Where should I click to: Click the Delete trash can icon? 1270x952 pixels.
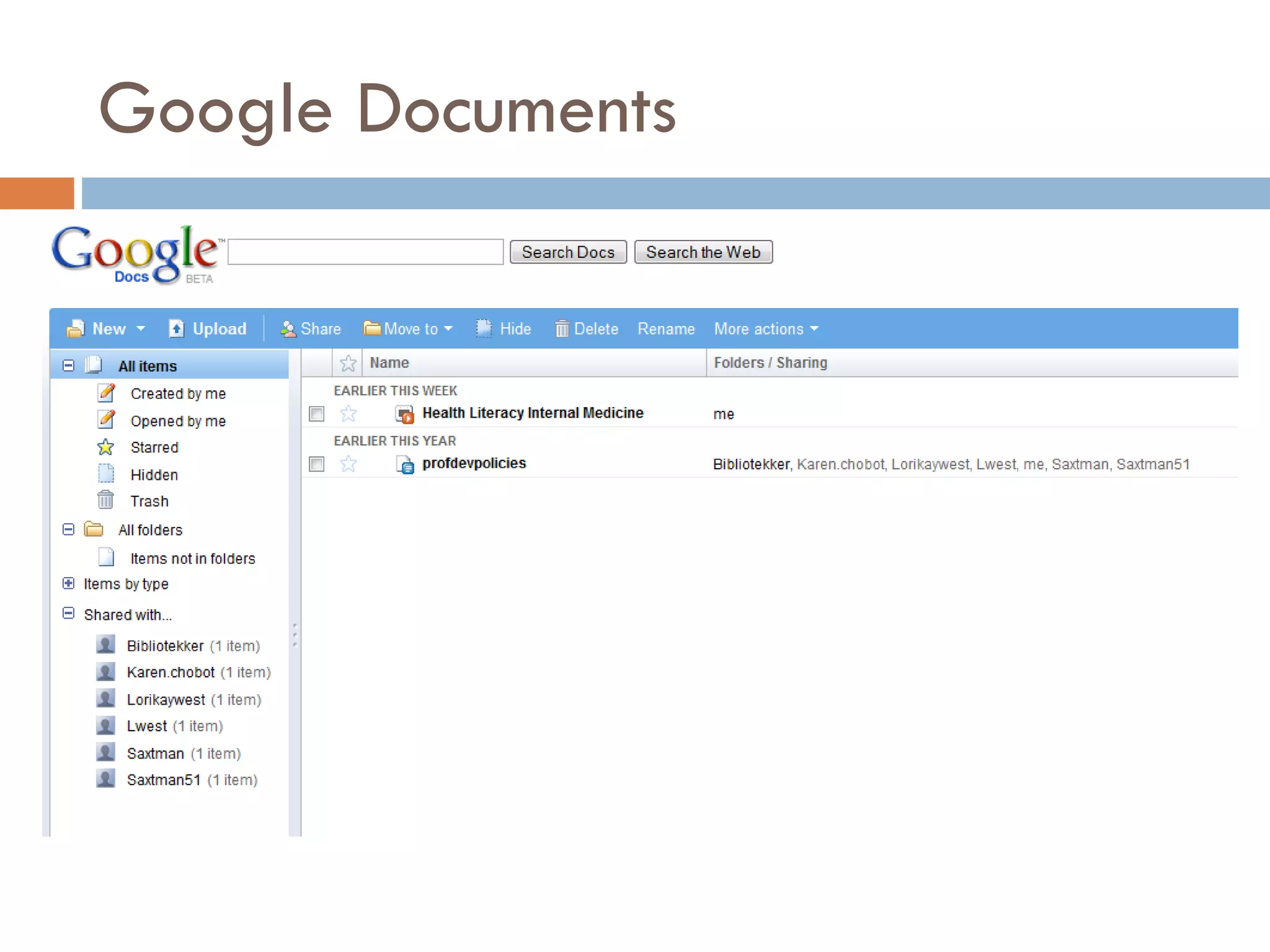[x=562, y=328]
